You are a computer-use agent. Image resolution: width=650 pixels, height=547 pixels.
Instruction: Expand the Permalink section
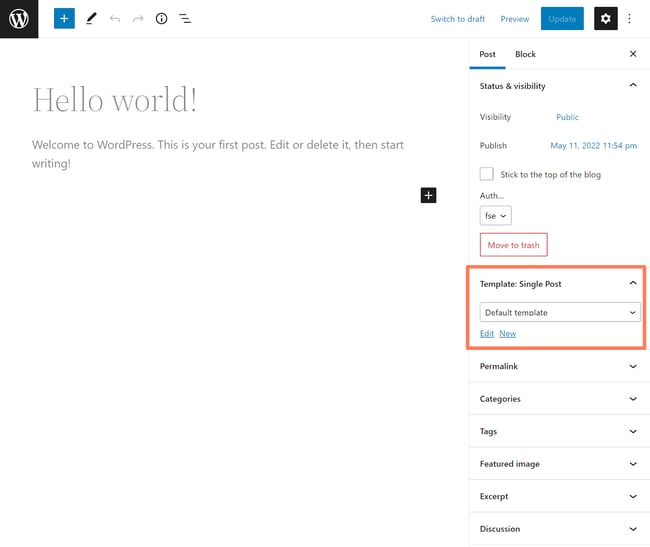559,367
